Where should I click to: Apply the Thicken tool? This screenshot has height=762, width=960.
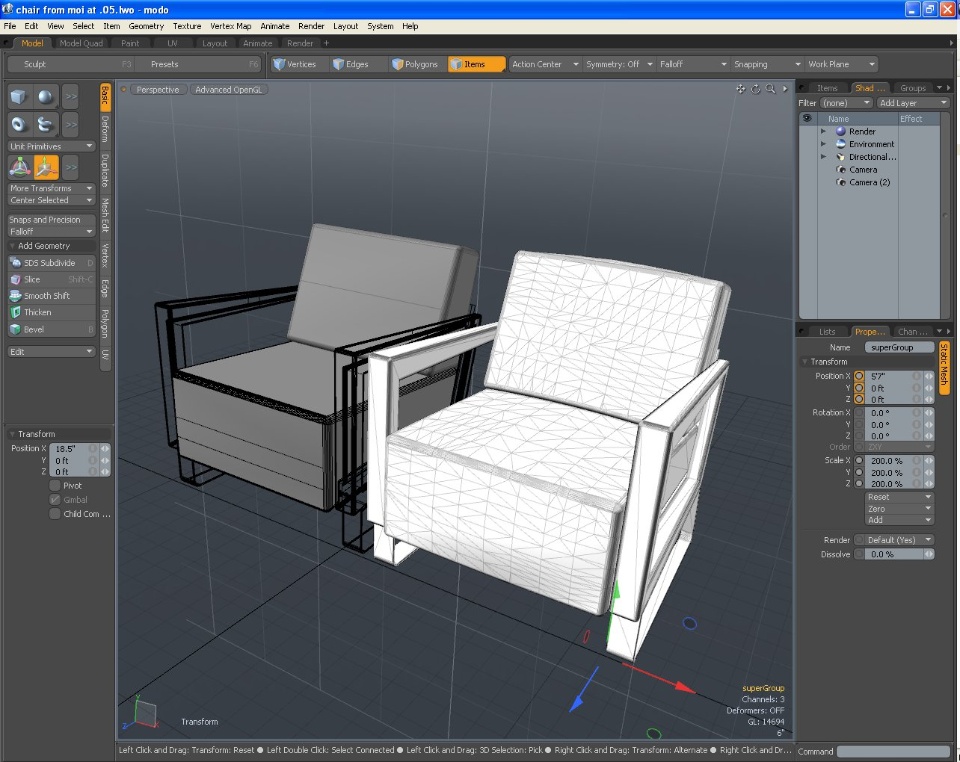[x=51, y=312]
